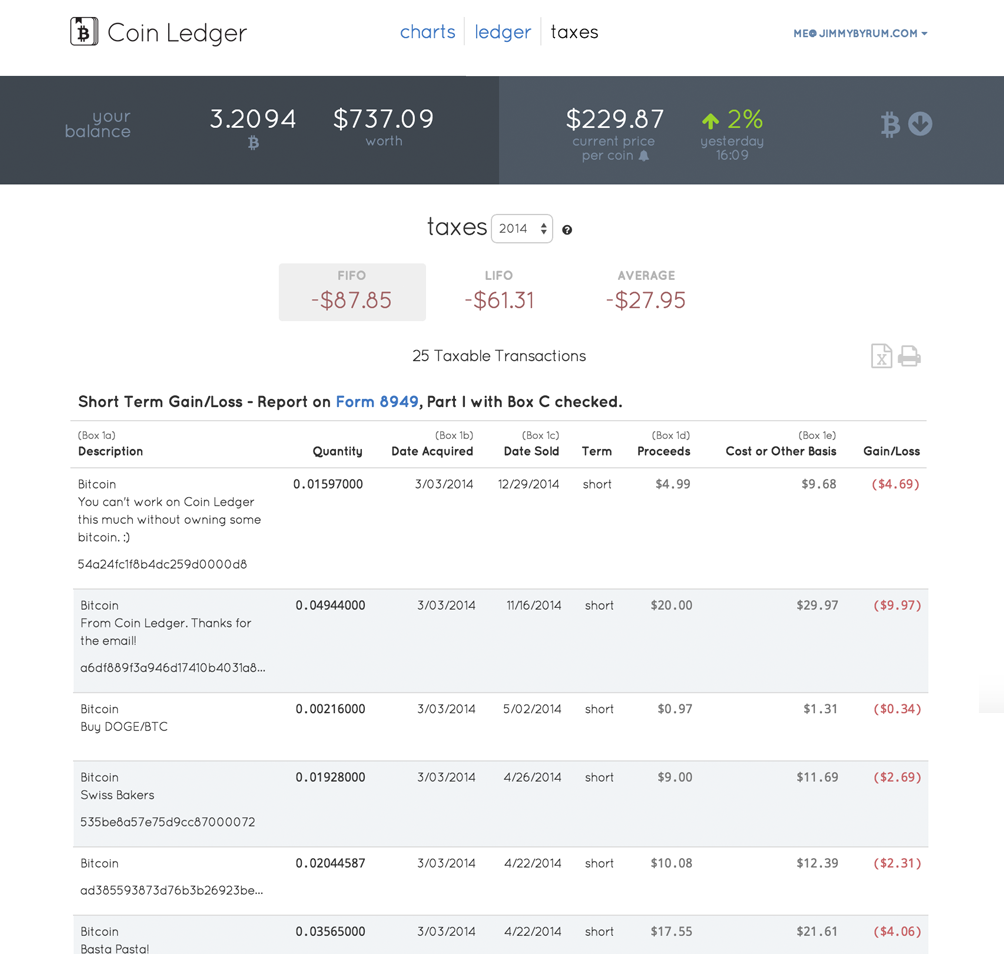
Task: Click the Gain/Loss column header
Action: pyautogui.click(x=891, y=451)
